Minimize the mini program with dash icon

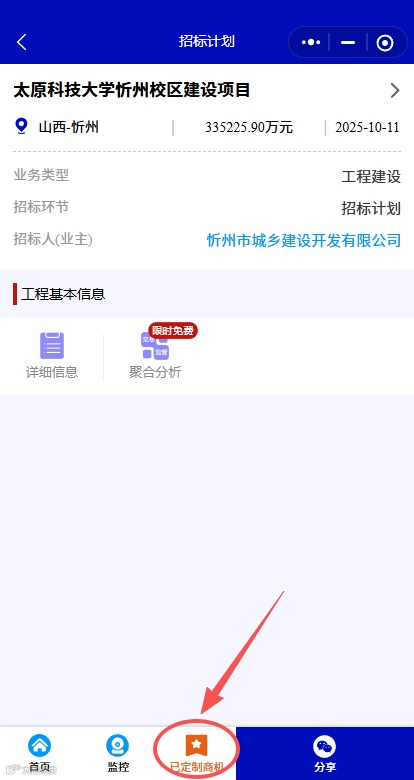click(348, 43)
